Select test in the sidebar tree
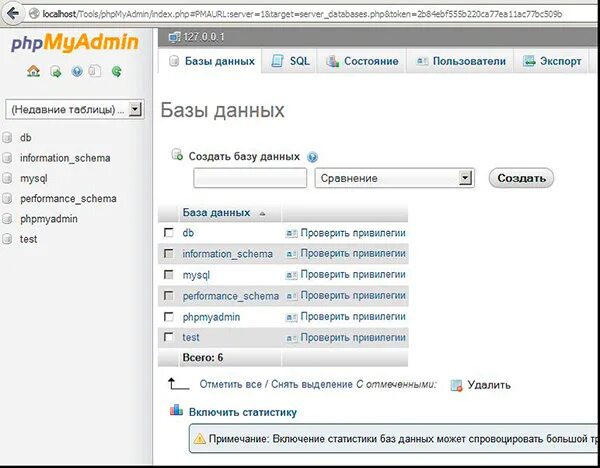 28,239
